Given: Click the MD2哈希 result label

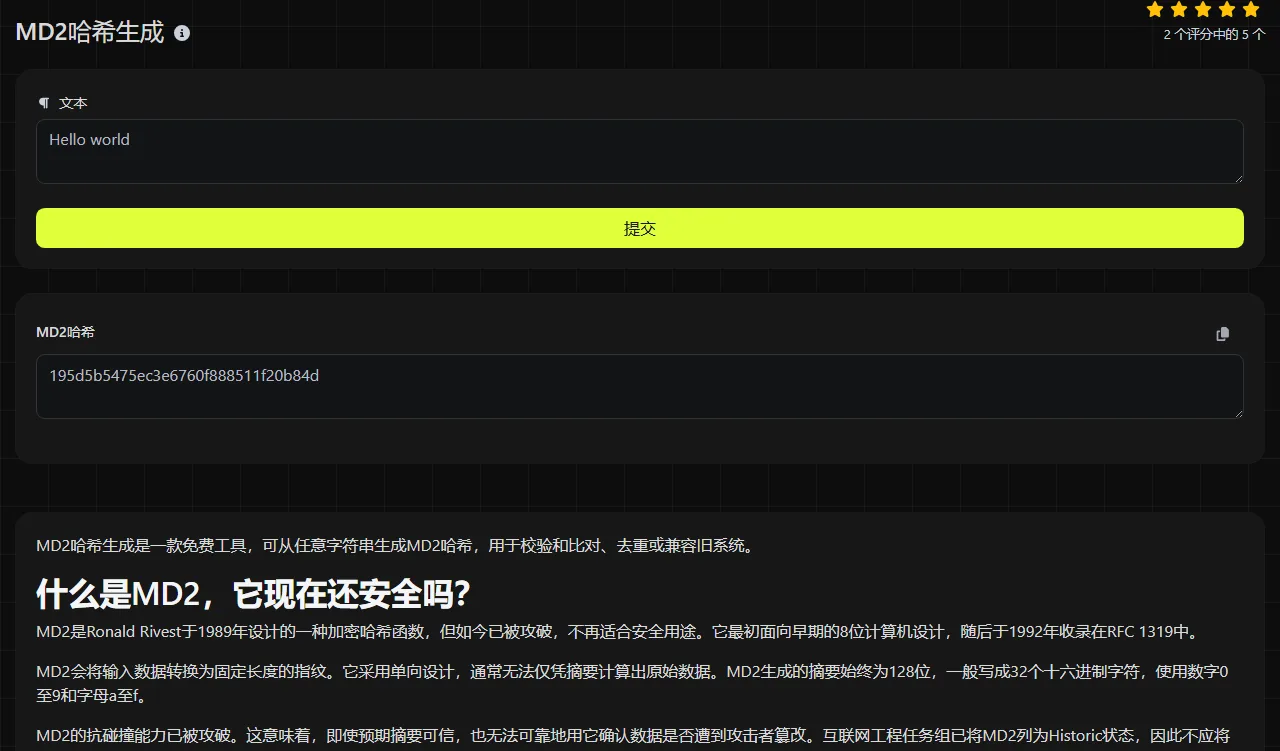Looking at the screenshot, I should tap(65, 332).
